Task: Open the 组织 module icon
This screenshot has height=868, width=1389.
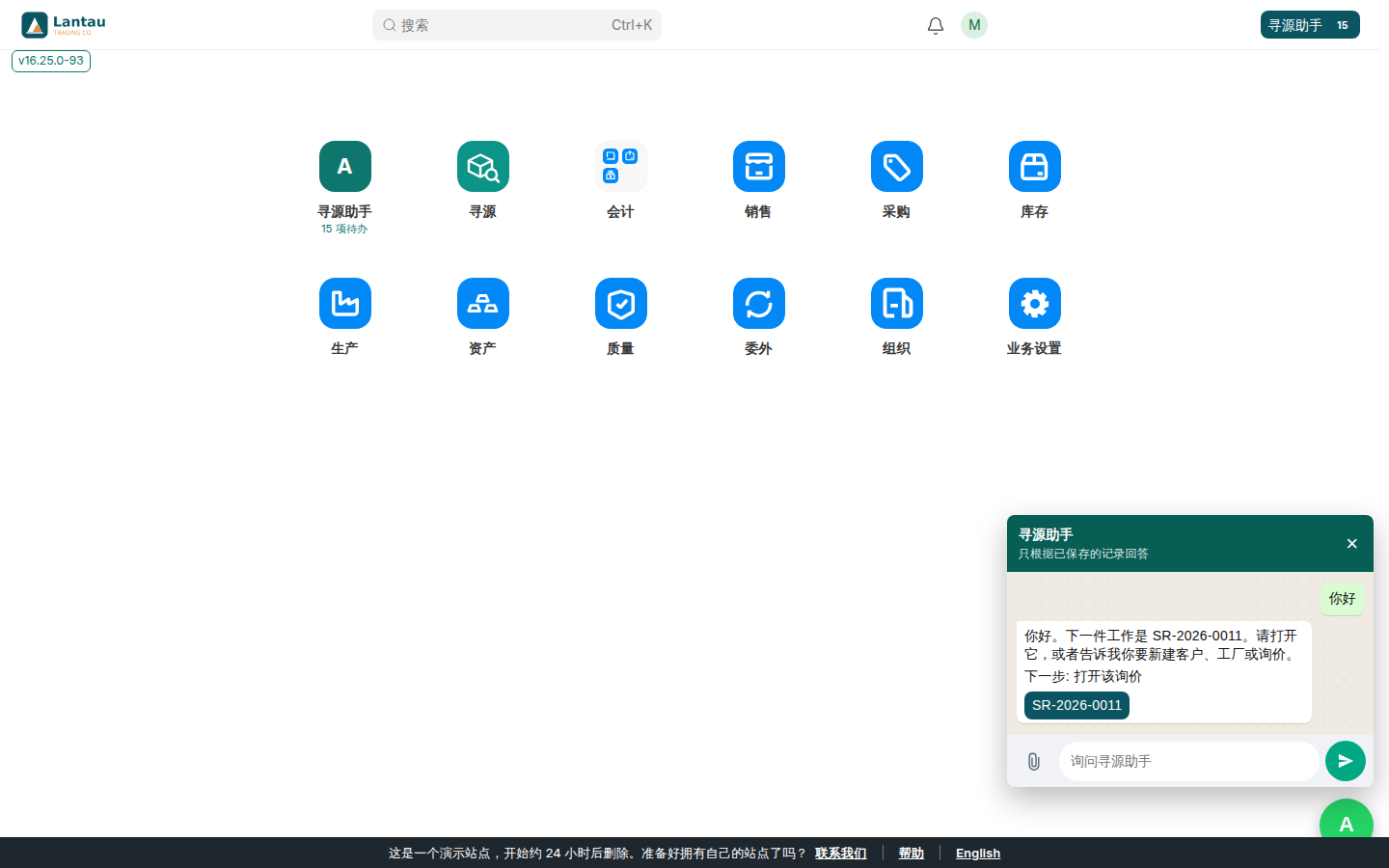Action: [897, 303]
